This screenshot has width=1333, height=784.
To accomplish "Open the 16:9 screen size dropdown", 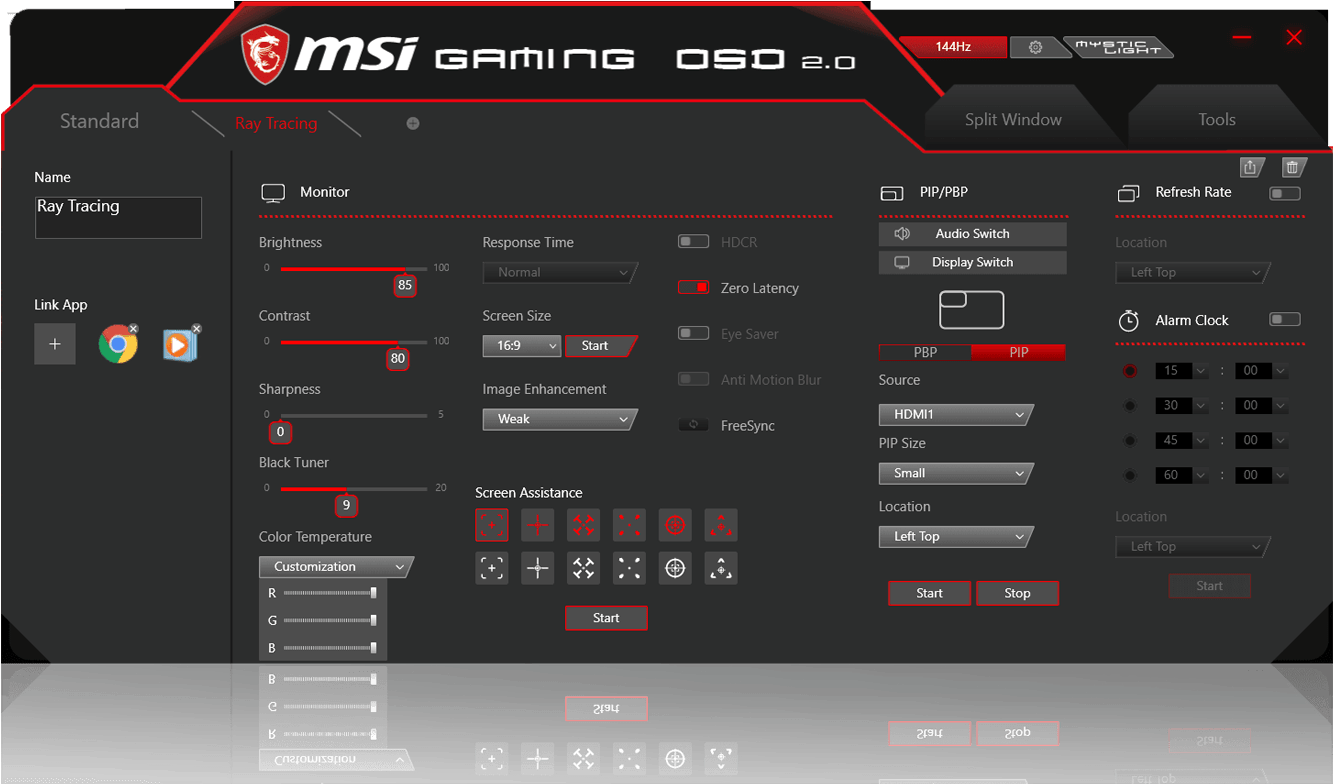I will pyautogui.click(x=522, y=345).
